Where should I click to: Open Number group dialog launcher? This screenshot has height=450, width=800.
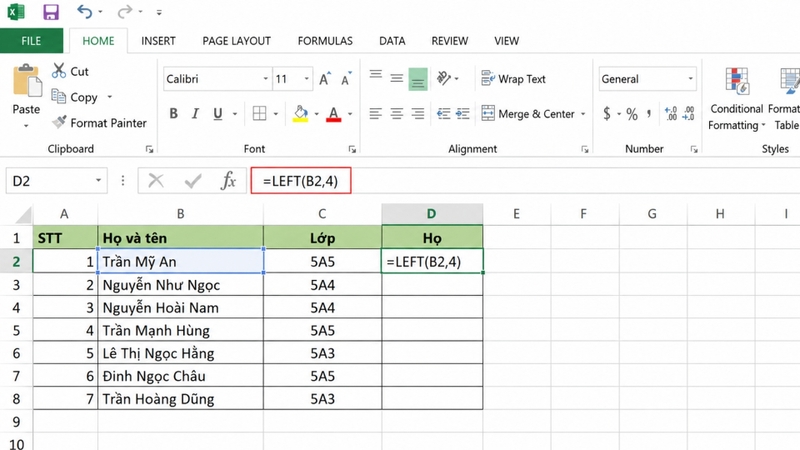(x=694, y=149)
